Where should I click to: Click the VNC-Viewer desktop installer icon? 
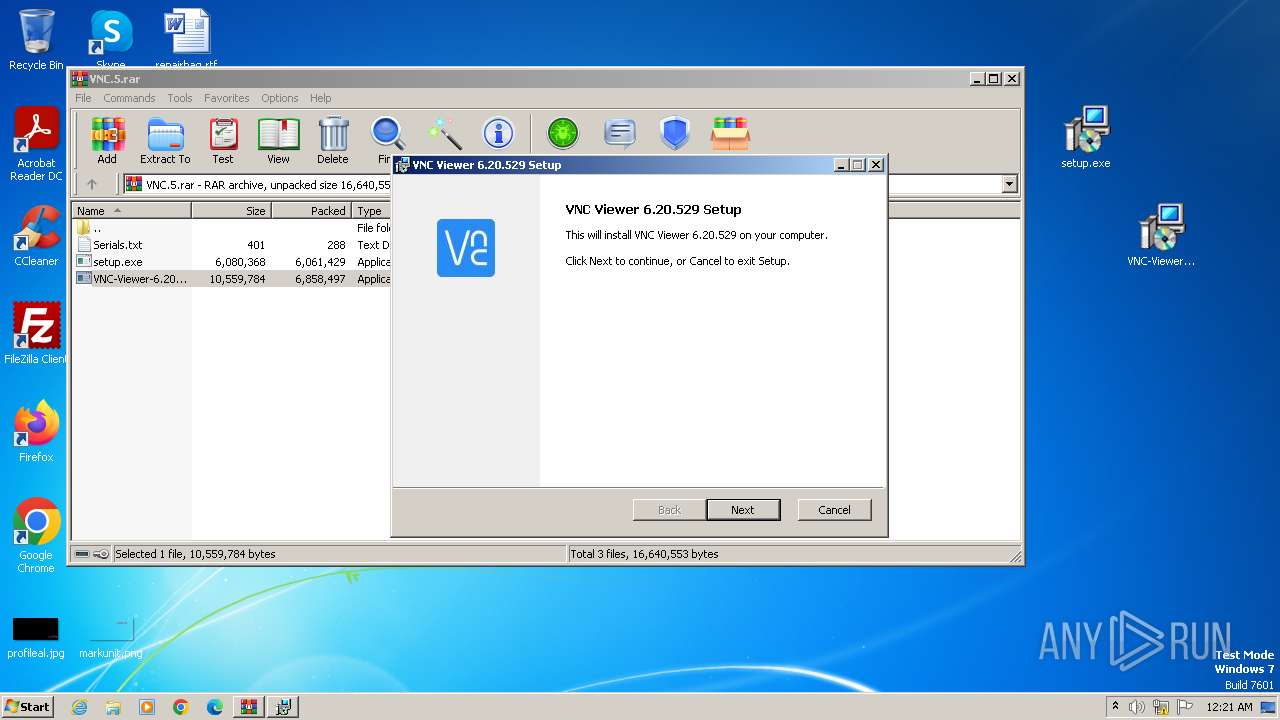[x=1161, y=236]
